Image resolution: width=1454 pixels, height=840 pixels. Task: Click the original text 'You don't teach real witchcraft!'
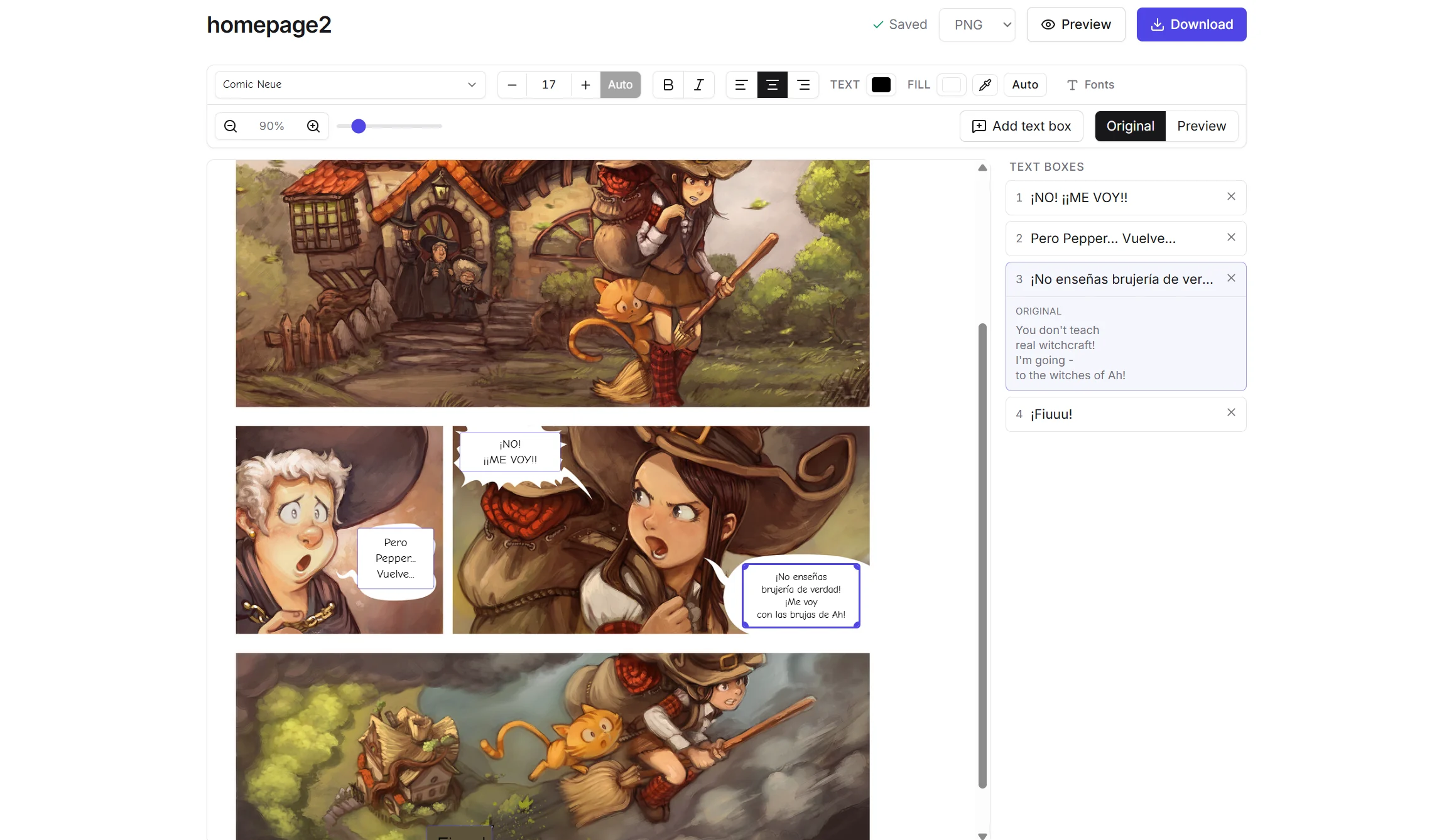click(x=1057, y=338)
